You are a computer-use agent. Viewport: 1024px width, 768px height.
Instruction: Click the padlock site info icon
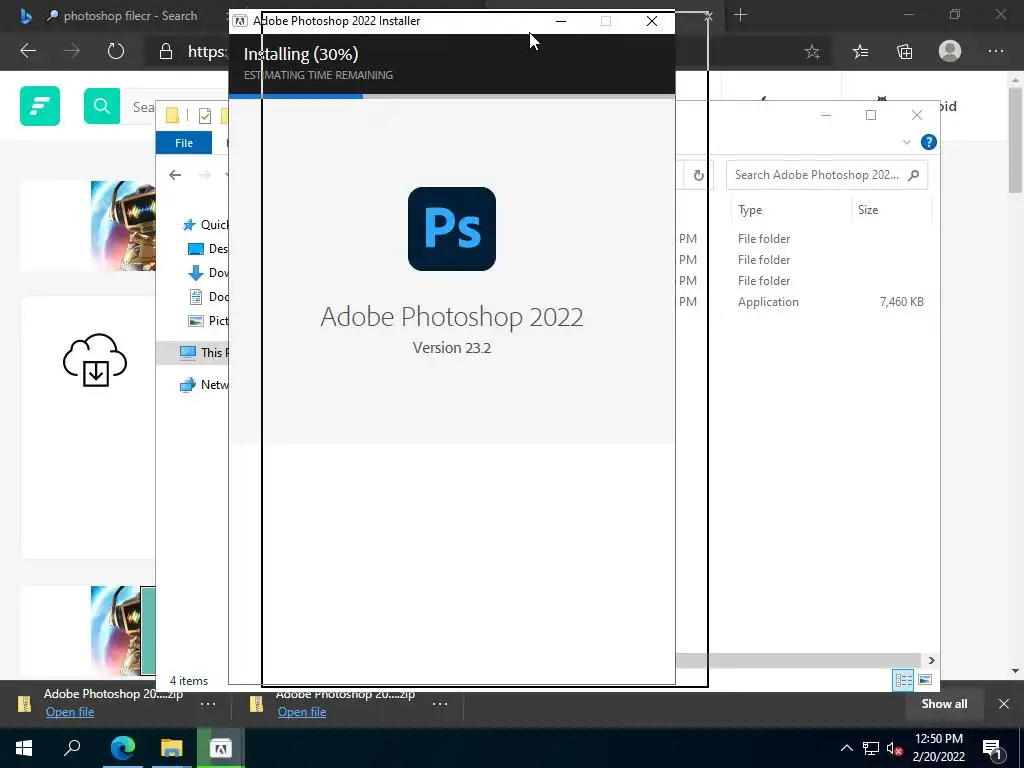(x=166, y=52)
